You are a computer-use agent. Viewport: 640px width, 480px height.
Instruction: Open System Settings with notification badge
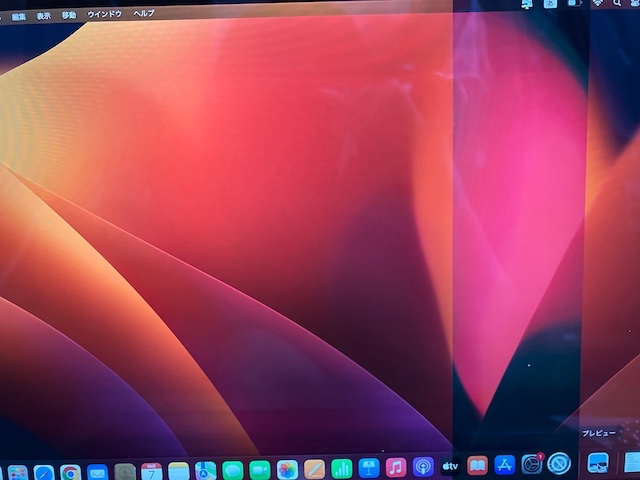532,464
